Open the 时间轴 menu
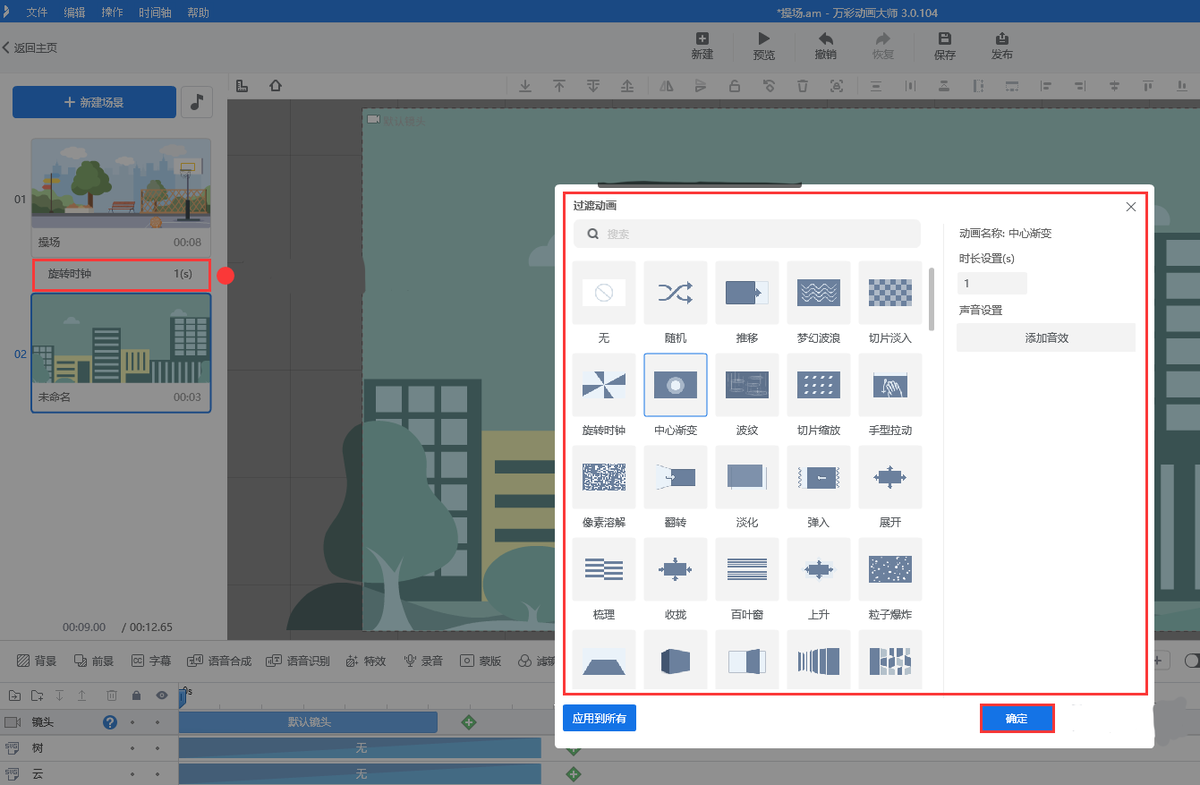 tap(154, 13)
